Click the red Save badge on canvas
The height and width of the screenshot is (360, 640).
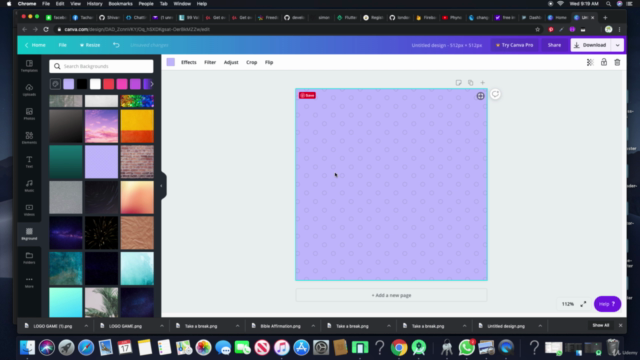click(x=307, y=96)
